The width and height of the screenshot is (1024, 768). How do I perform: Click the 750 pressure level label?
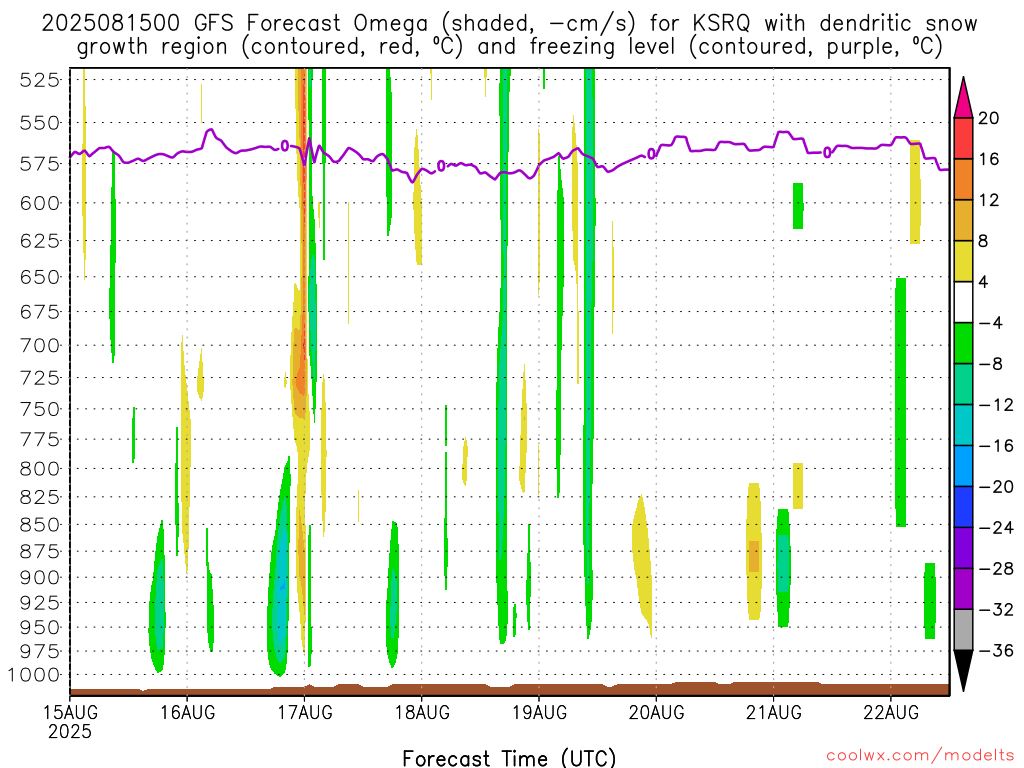point(40,409)
